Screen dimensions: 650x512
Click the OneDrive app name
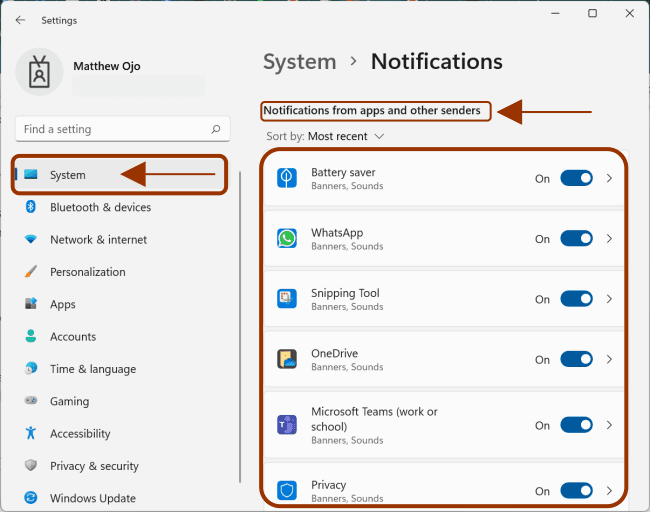tap(335, 353)
